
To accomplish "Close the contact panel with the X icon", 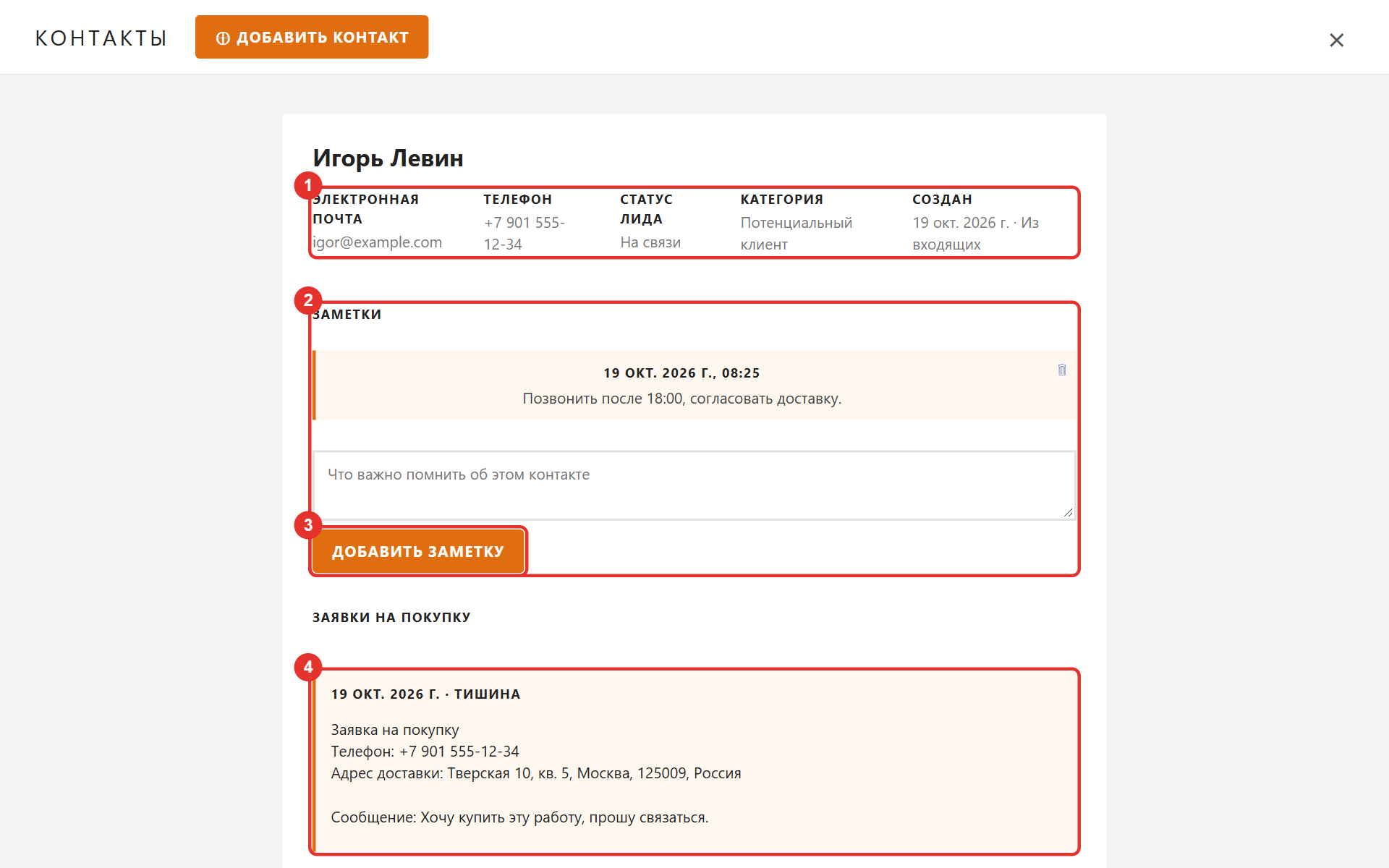I will click(1336, 40).
